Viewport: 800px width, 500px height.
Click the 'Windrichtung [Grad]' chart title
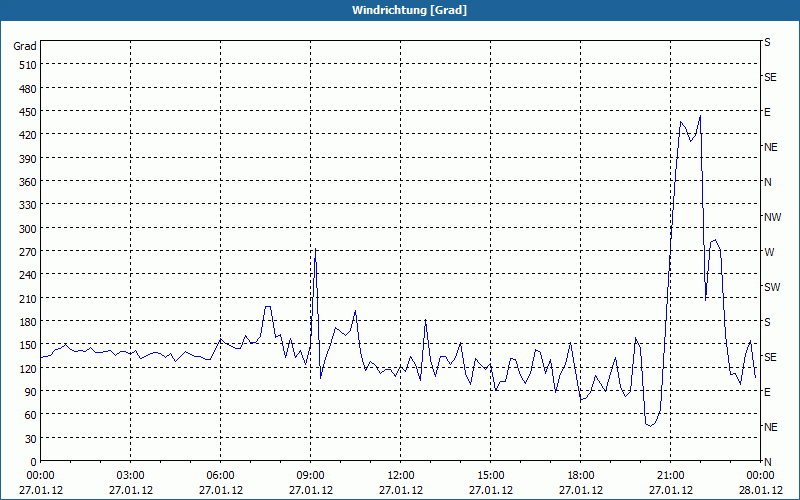(409, 10)
